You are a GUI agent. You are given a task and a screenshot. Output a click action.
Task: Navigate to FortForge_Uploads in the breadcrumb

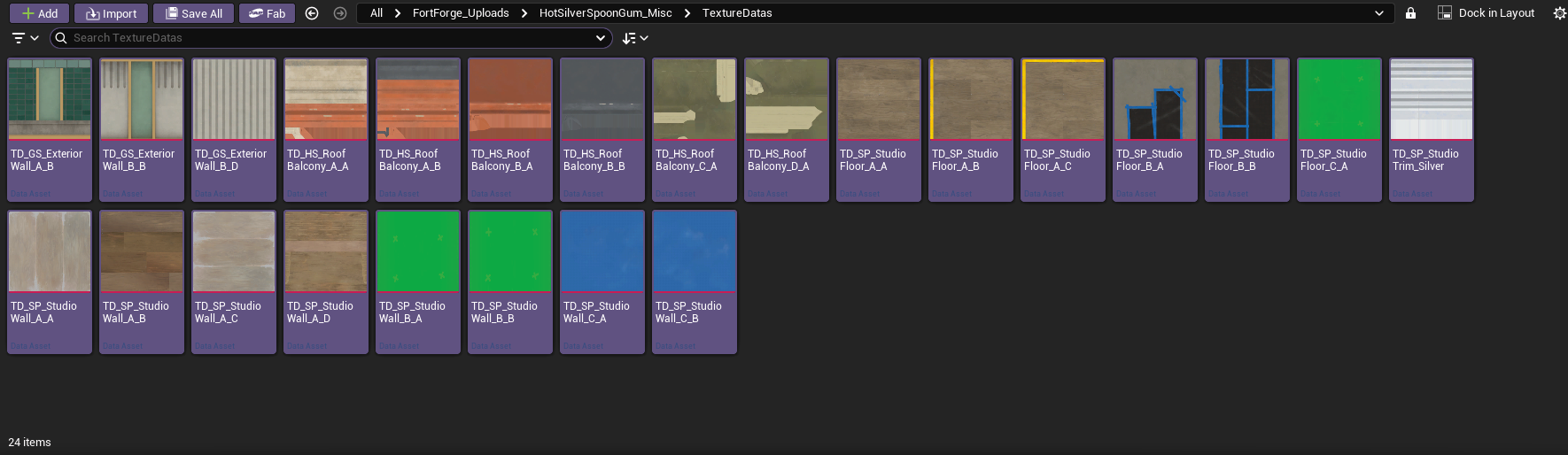[461, 13]
